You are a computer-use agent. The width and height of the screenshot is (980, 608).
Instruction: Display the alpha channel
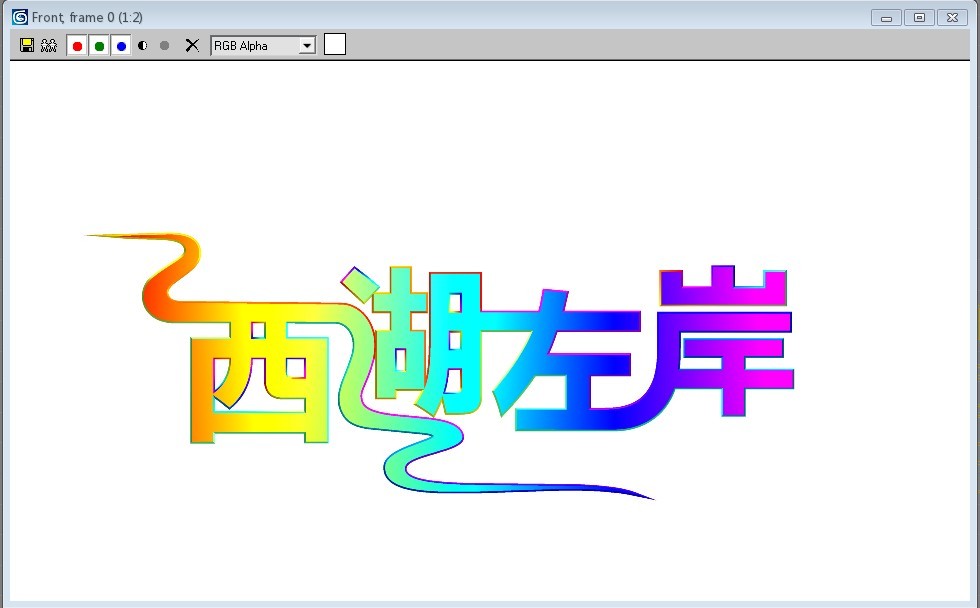pyautogui.click(x=143, y=45)
